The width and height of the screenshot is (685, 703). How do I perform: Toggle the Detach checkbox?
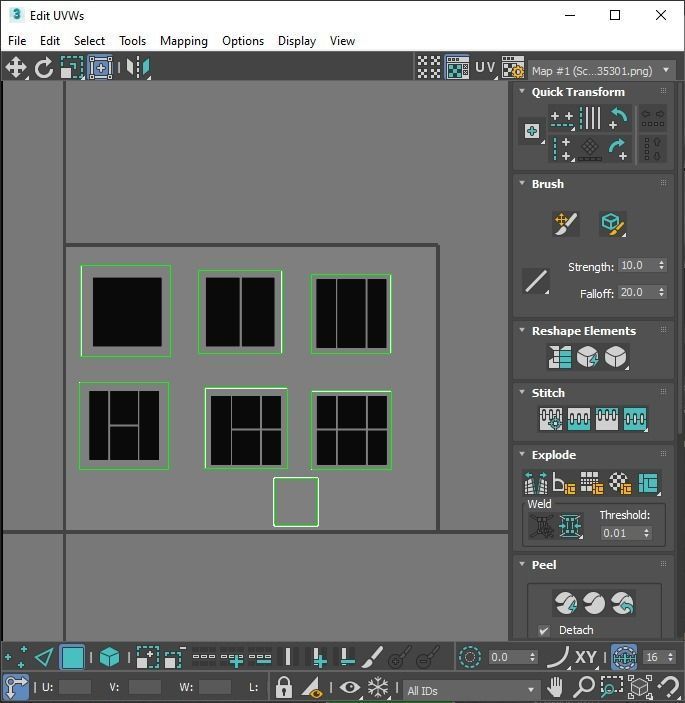click(544, 630)
